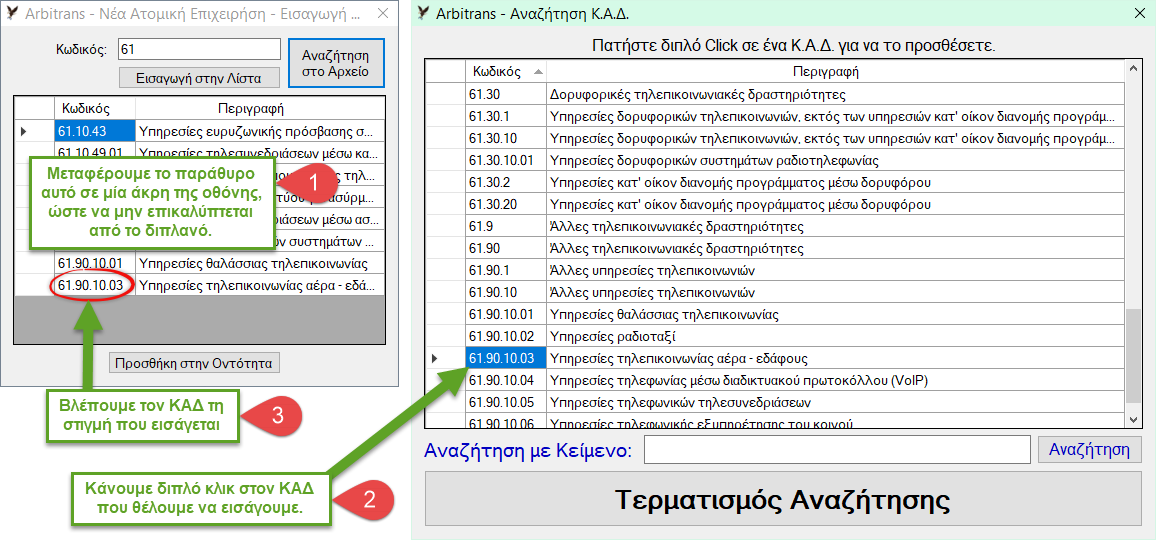This screenshot has width=1156, height=540.
Task: Select code 61.30.20 in the search results
Action: [506, 204]
